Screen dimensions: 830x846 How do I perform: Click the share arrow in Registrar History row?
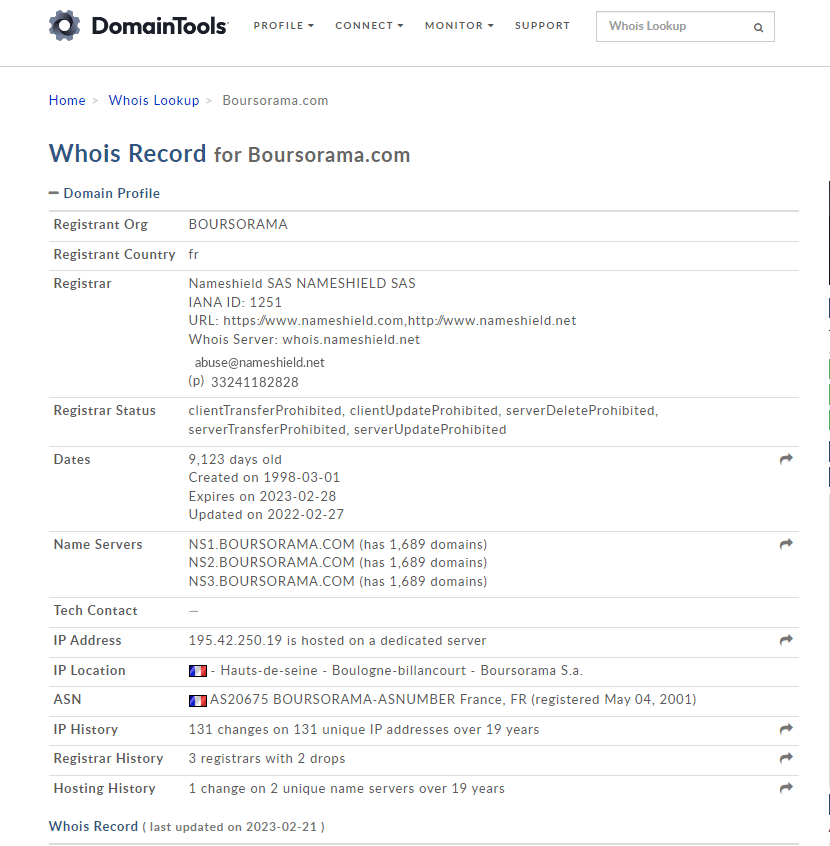(x=786, y=758)
